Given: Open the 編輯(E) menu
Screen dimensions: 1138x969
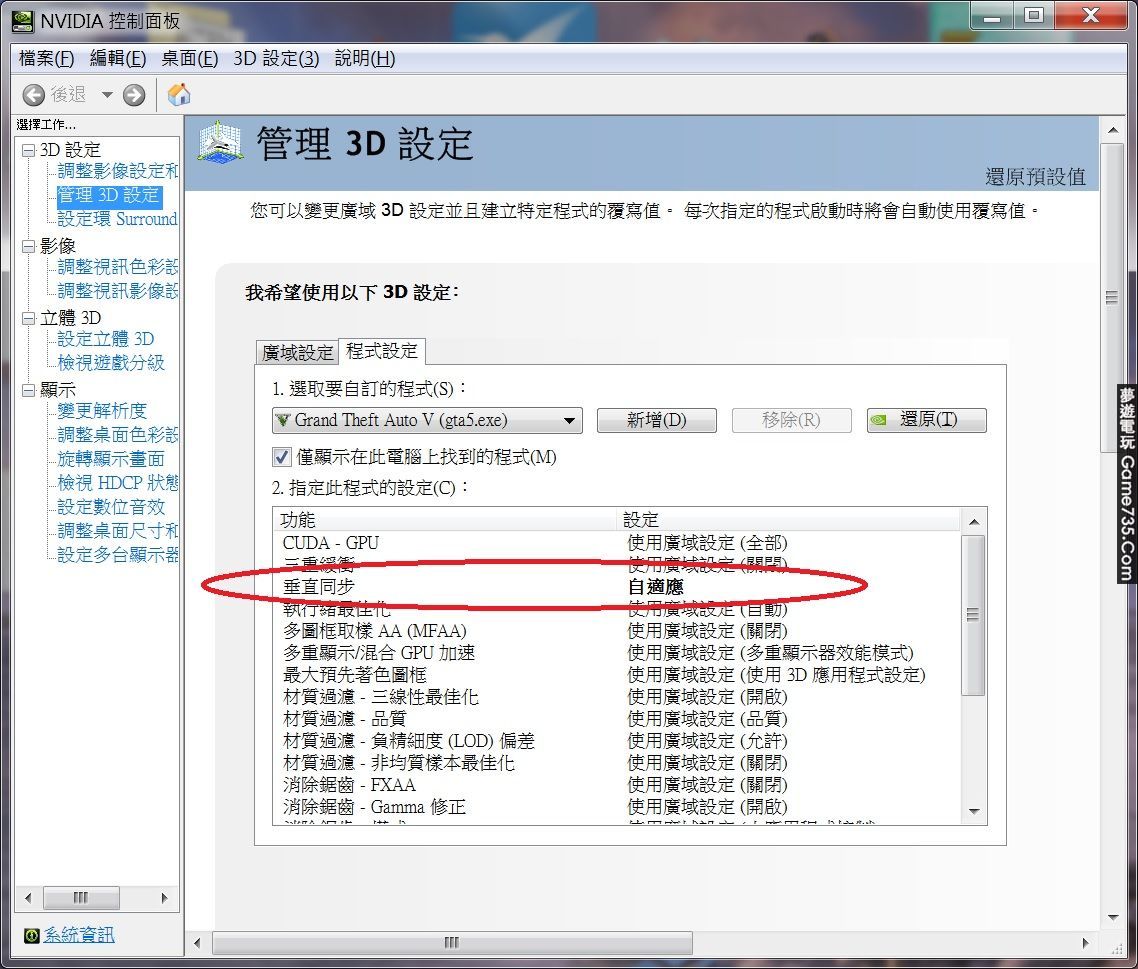Looking at the screenshot, I should click(118, 59).
